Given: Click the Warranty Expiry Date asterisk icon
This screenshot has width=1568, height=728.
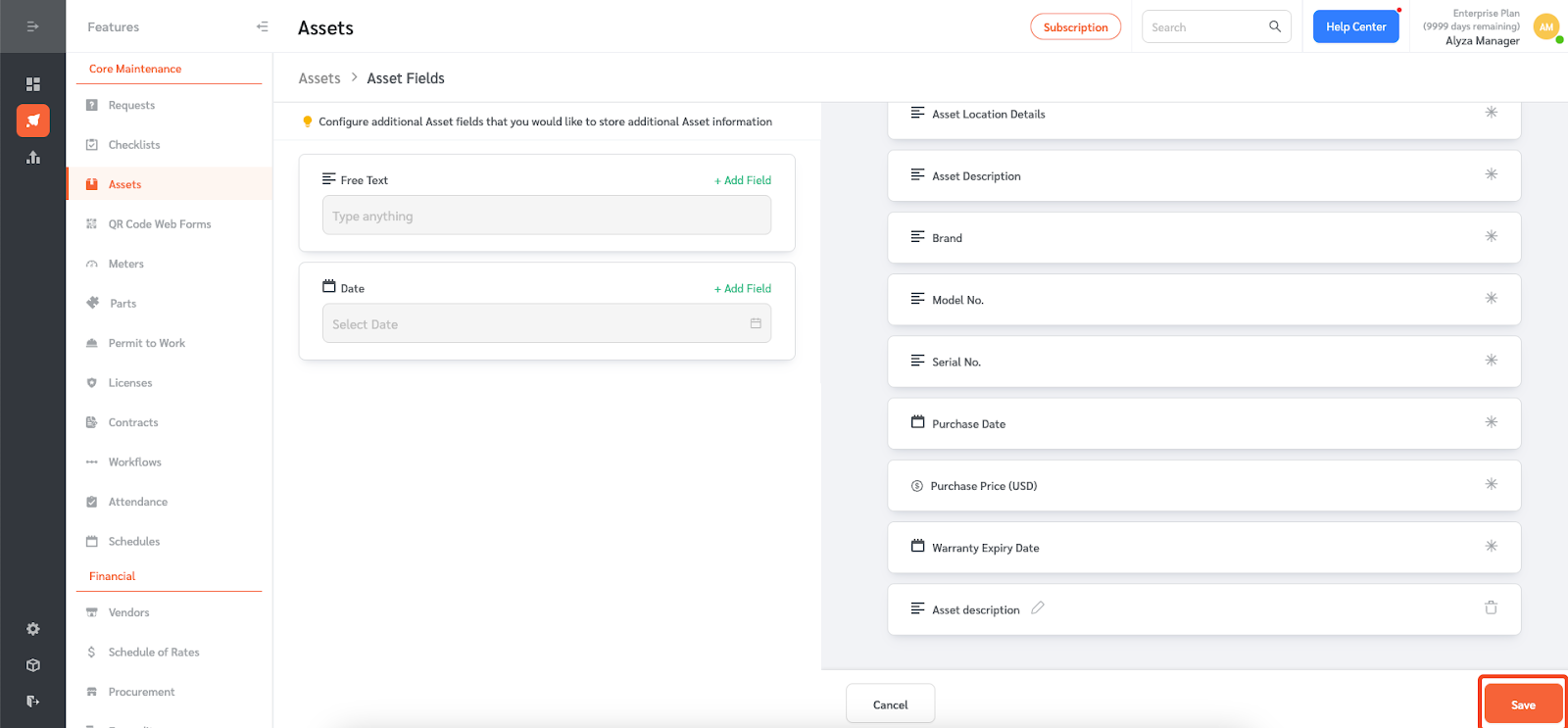Looking at the screenshot, I should point(1492,546).
